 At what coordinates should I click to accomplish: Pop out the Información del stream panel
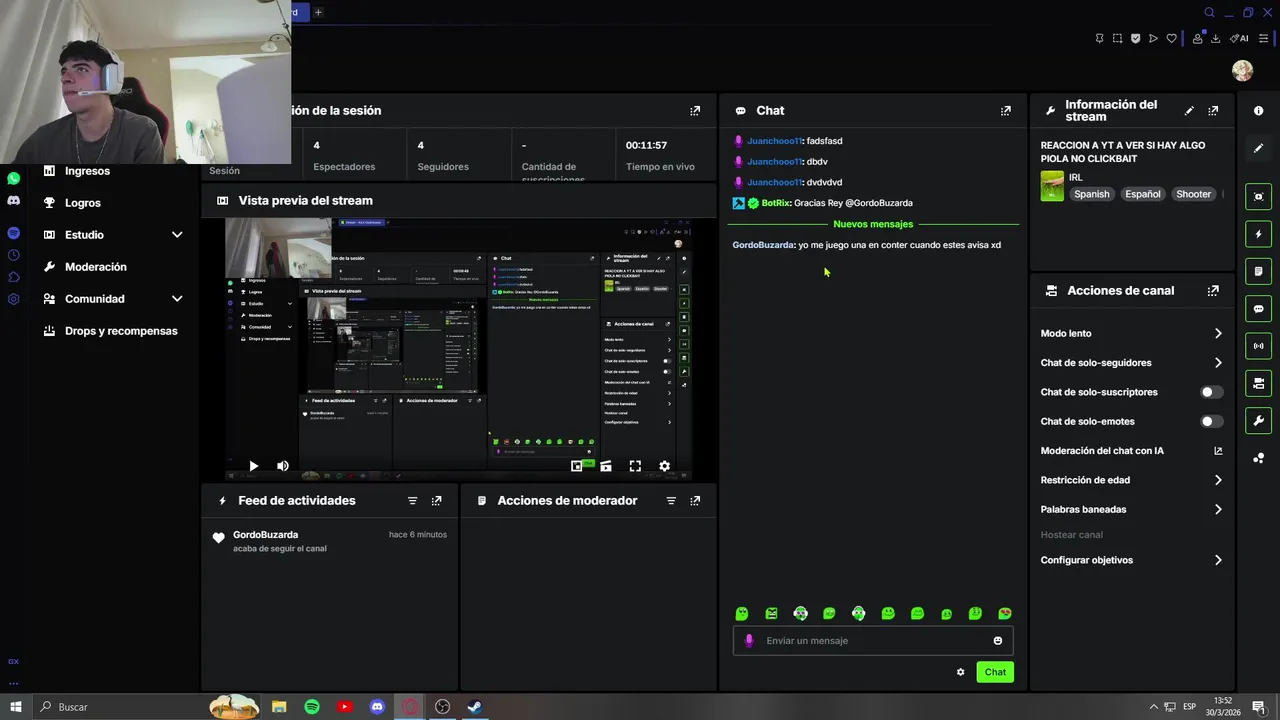point(1213,111)
